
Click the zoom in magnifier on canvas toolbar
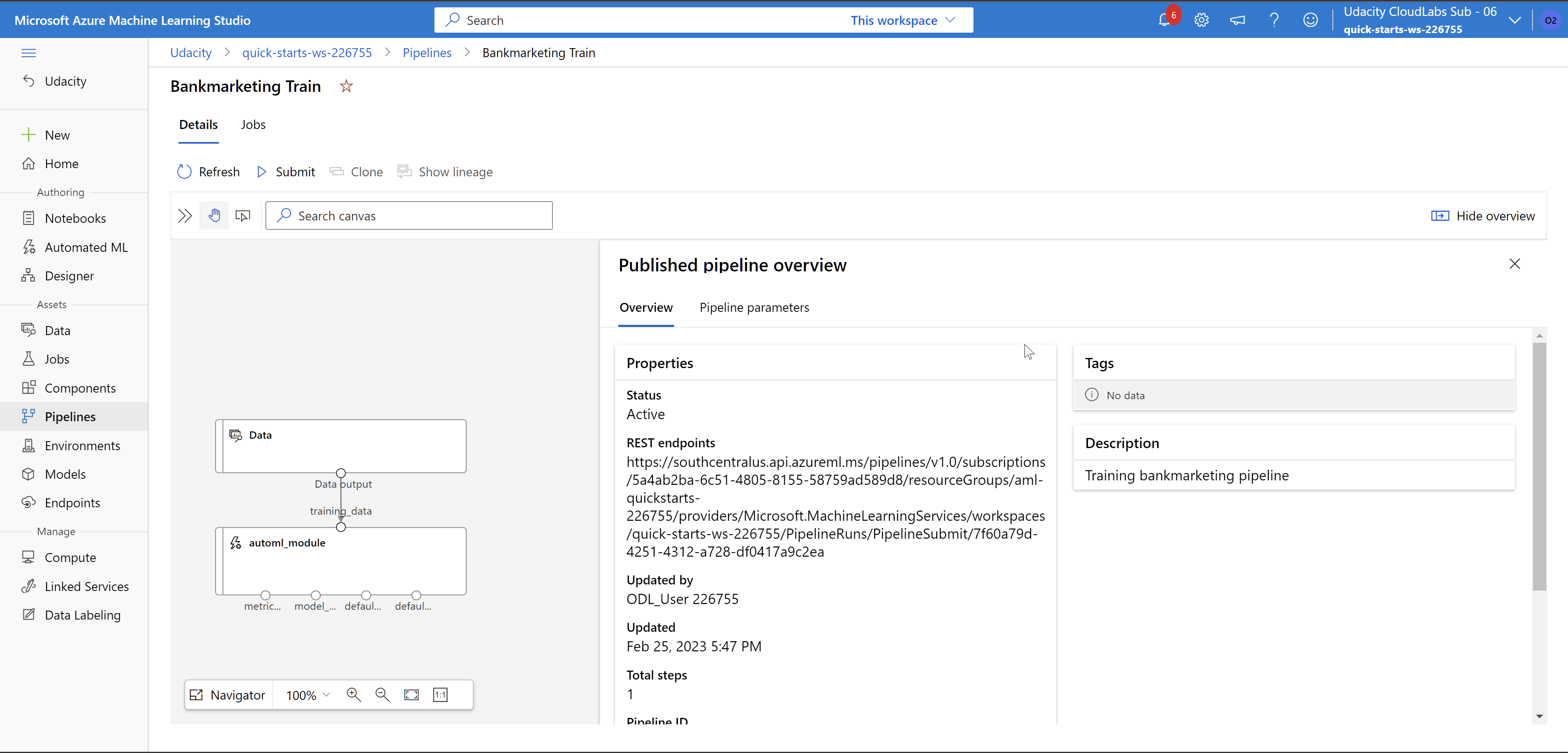353,694
